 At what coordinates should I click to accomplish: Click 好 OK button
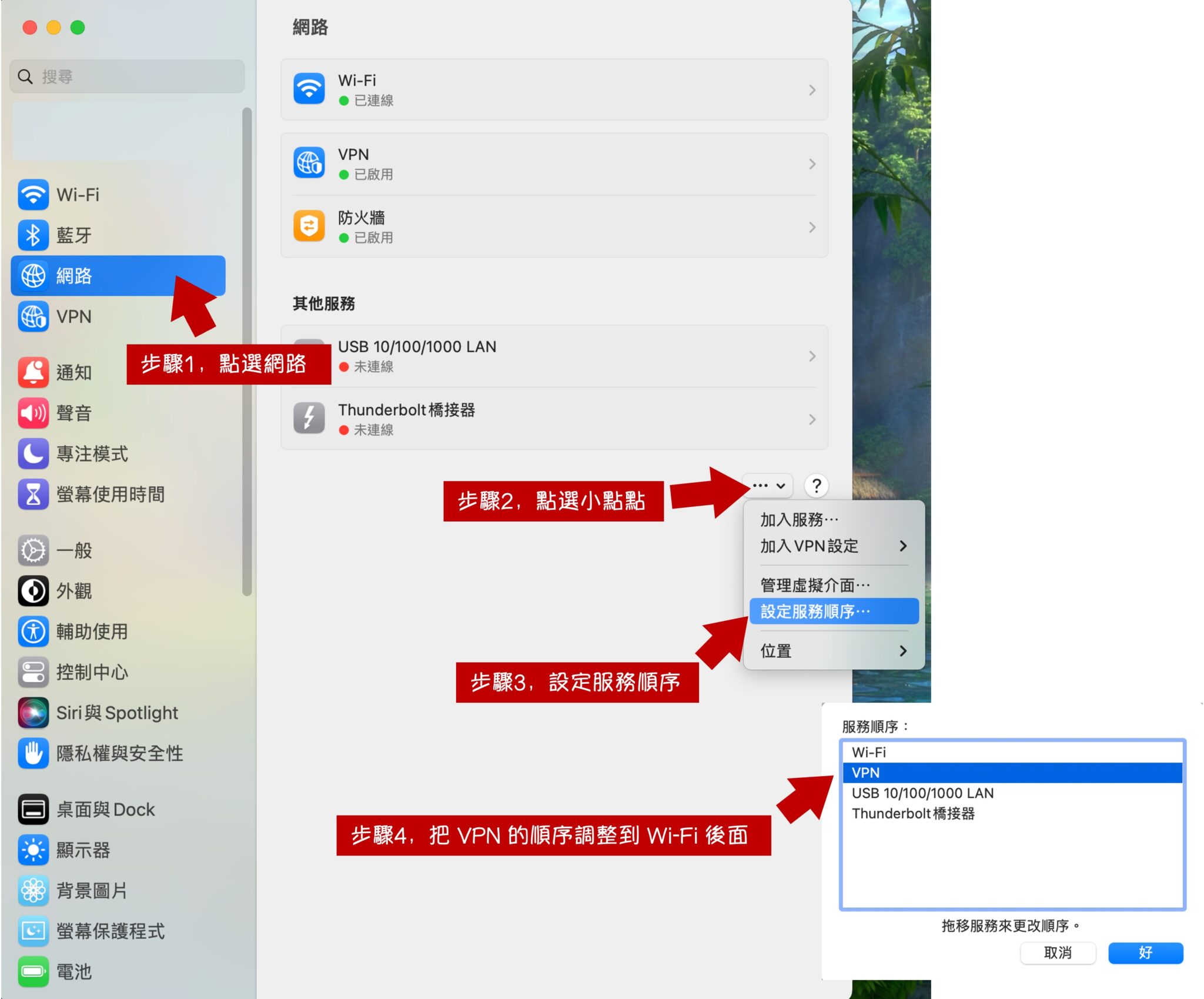coord(1146,953)
